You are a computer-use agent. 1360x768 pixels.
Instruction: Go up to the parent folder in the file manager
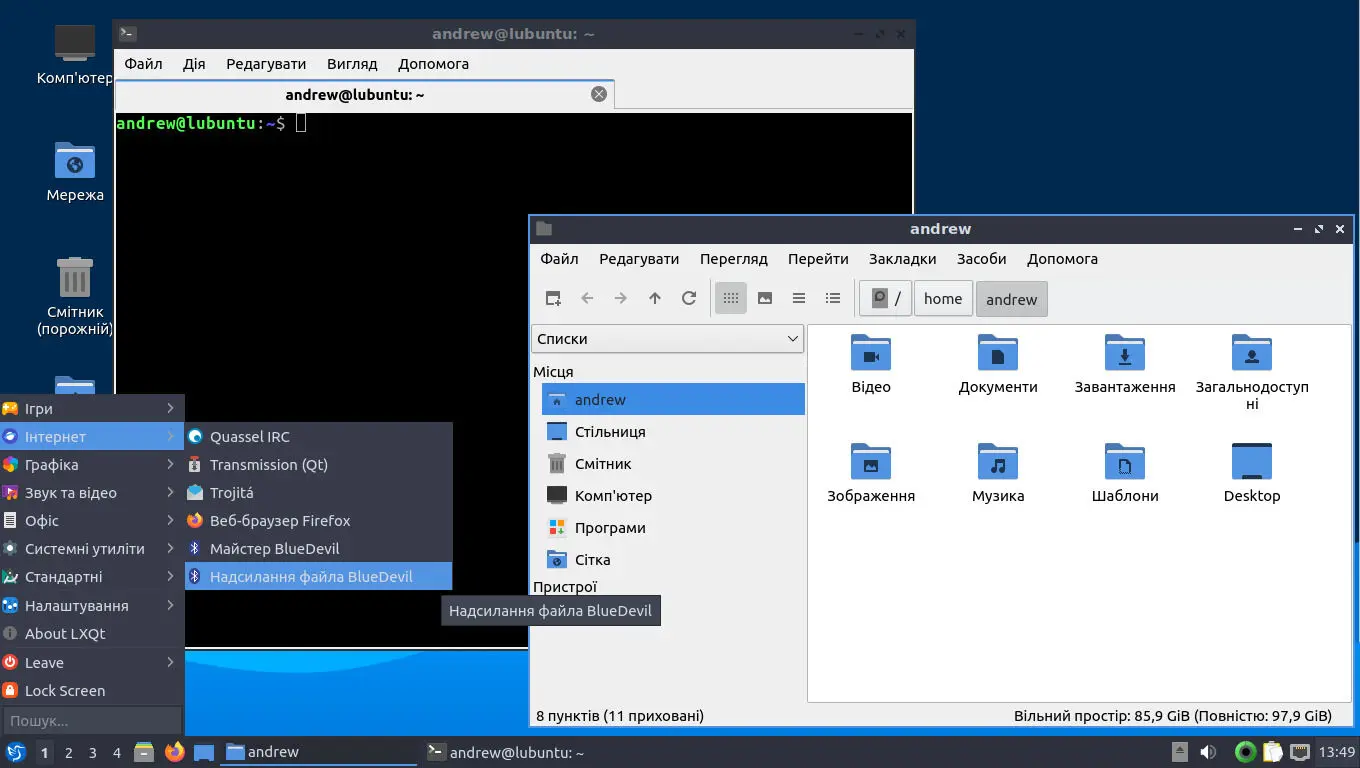point(655,298)
